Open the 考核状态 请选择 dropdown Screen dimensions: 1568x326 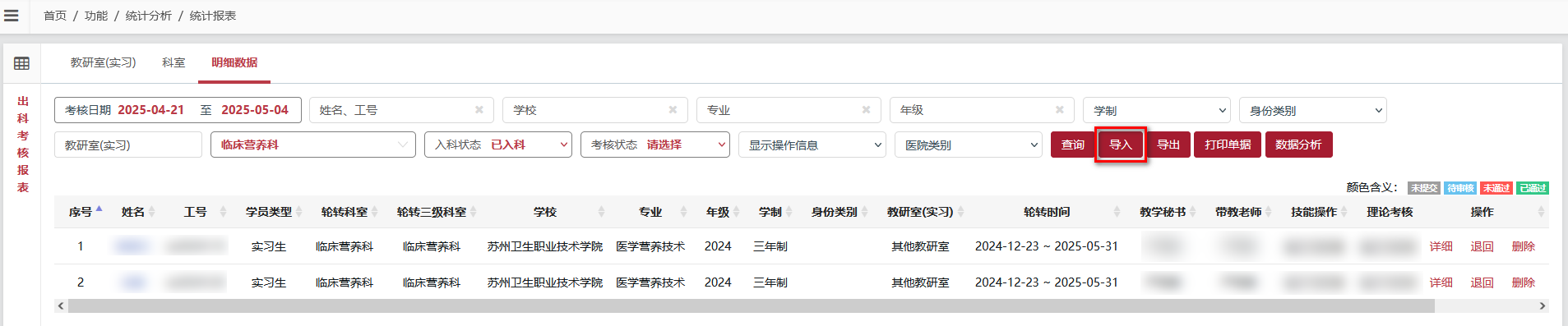point(654,145)
